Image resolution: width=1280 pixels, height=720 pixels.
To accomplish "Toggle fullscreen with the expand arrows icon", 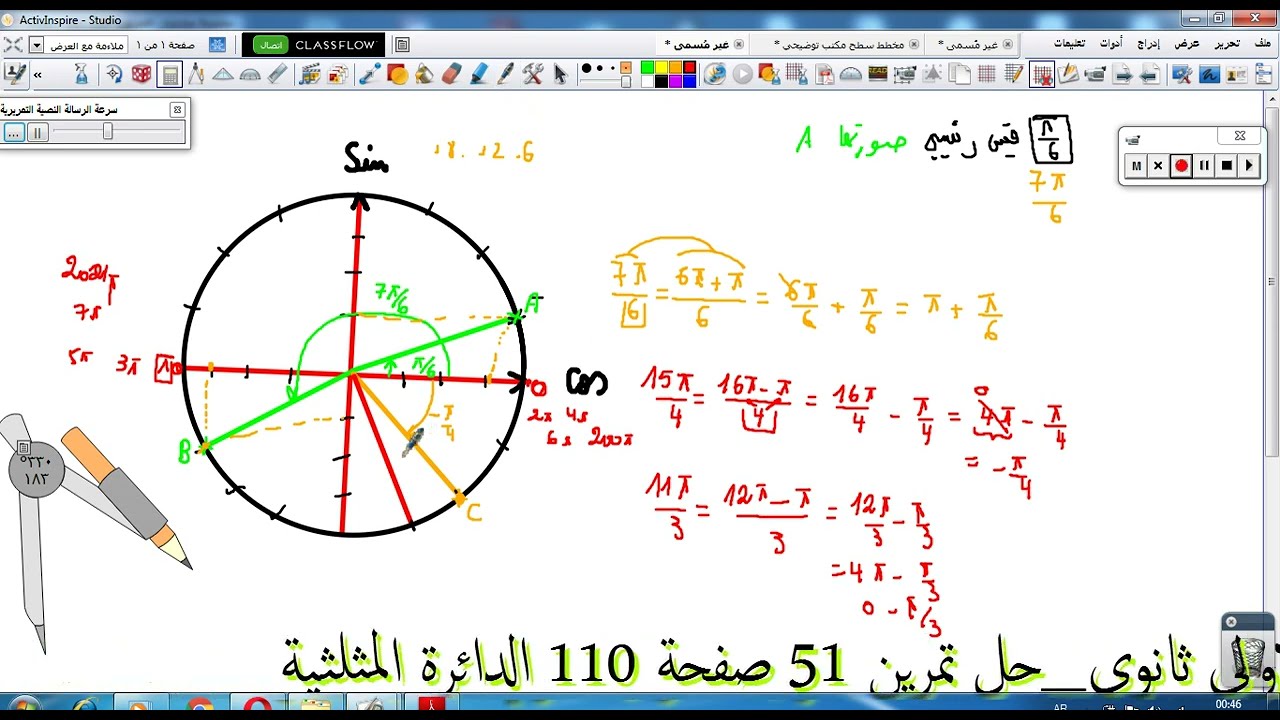I will click(13, 45).
